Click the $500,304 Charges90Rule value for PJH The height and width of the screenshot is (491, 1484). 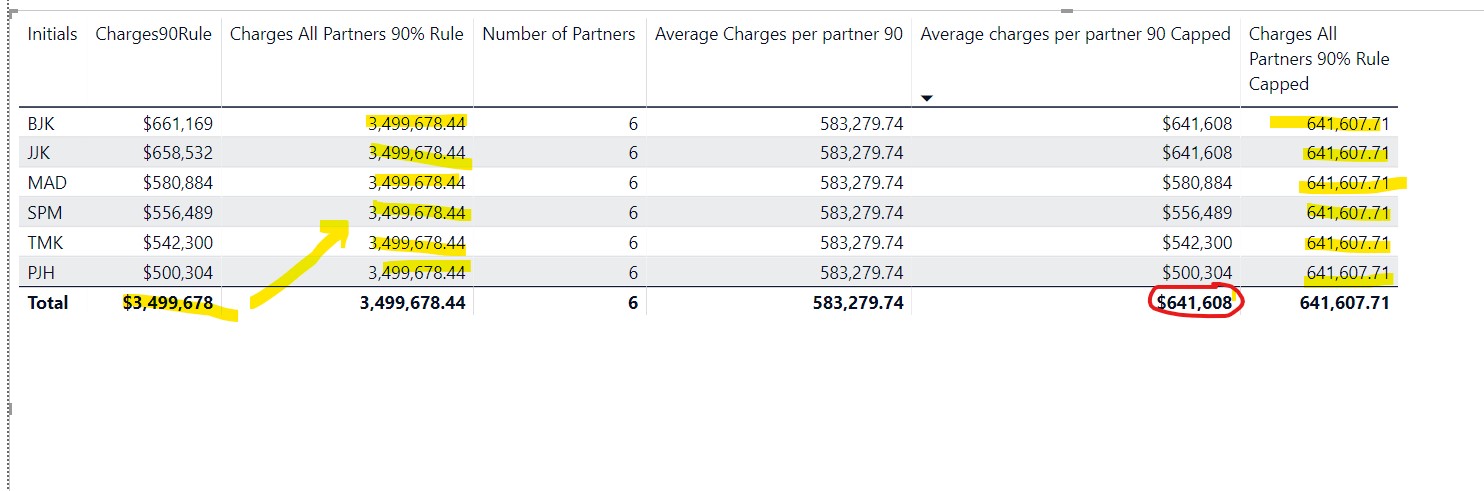pyautogui.click(x=178, y=272)
